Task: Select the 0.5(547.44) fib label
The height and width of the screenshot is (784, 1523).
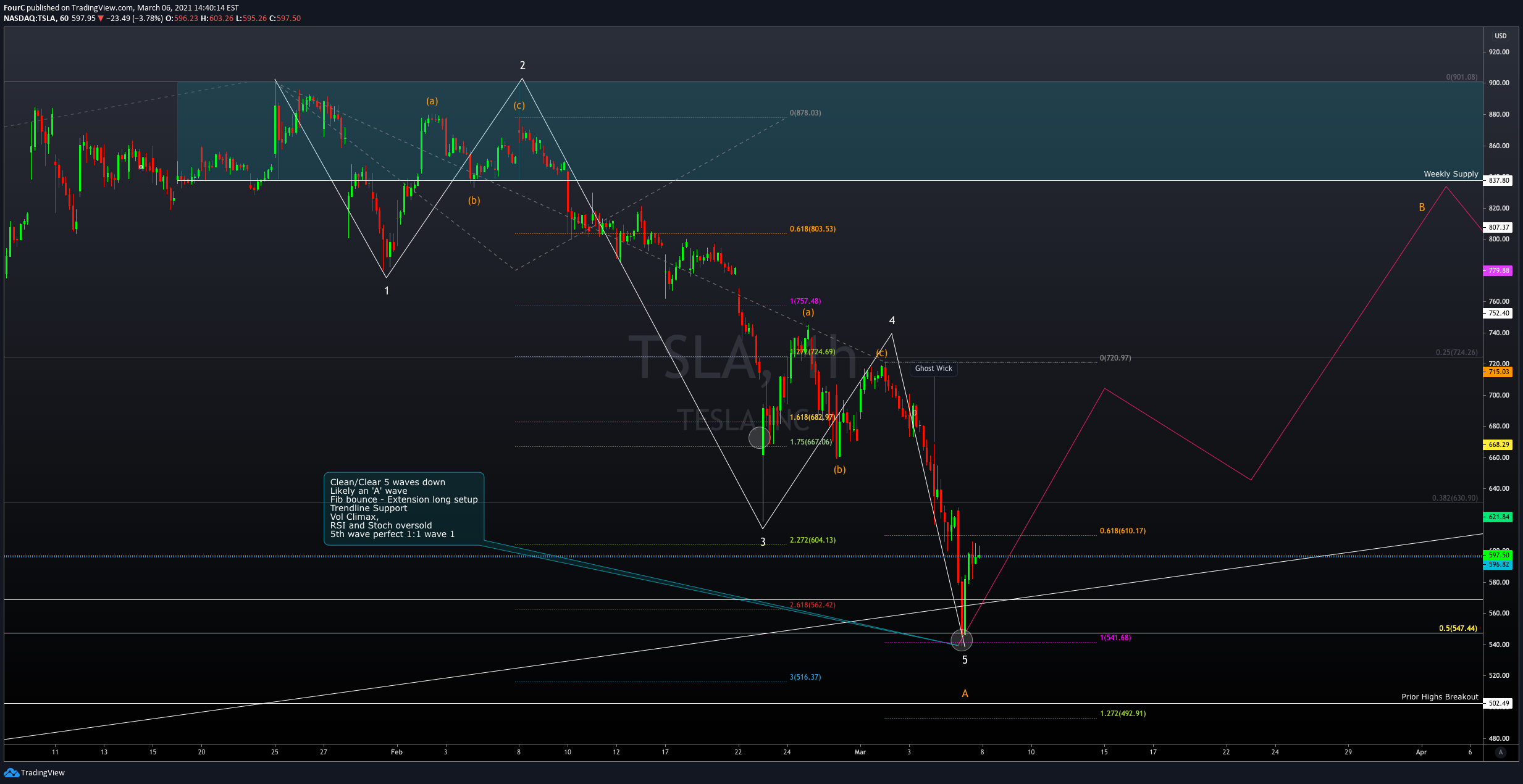Action: pos(1458,628)
